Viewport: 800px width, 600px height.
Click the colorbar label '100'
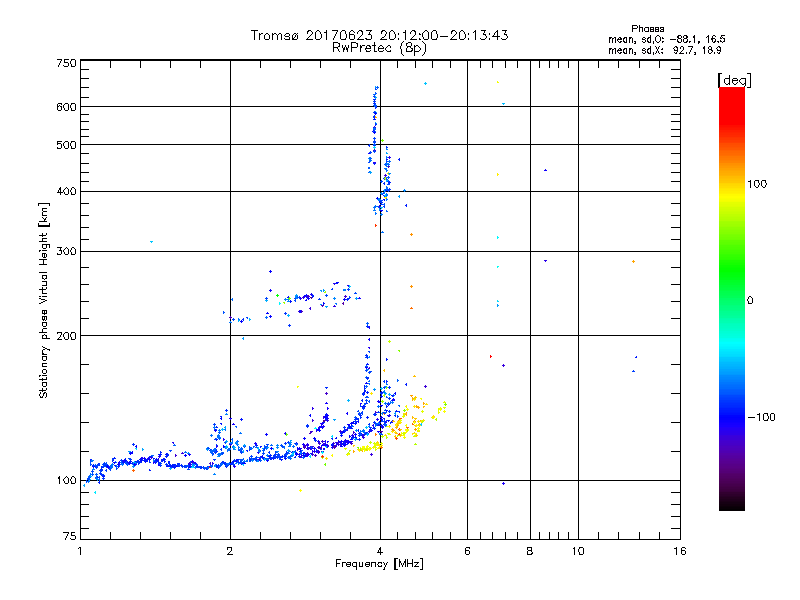pyautogui.click(x=757, y=184)
